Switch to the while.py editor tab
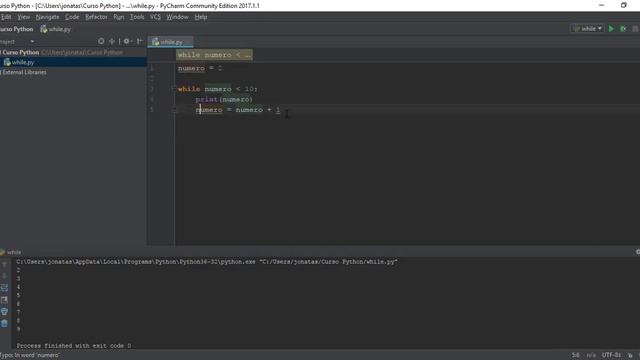640x360 pixels. tap(170, 42)
